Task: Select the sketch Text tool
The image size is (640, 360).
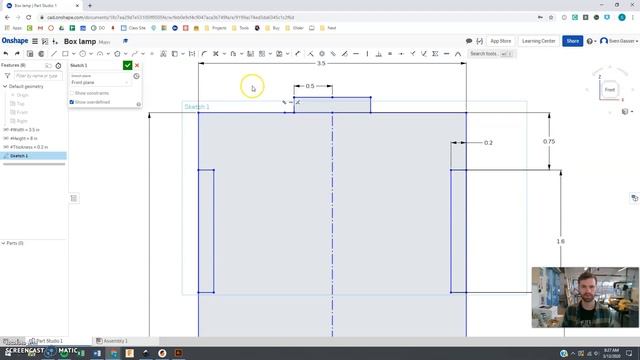Action: [x=163, y=53]
